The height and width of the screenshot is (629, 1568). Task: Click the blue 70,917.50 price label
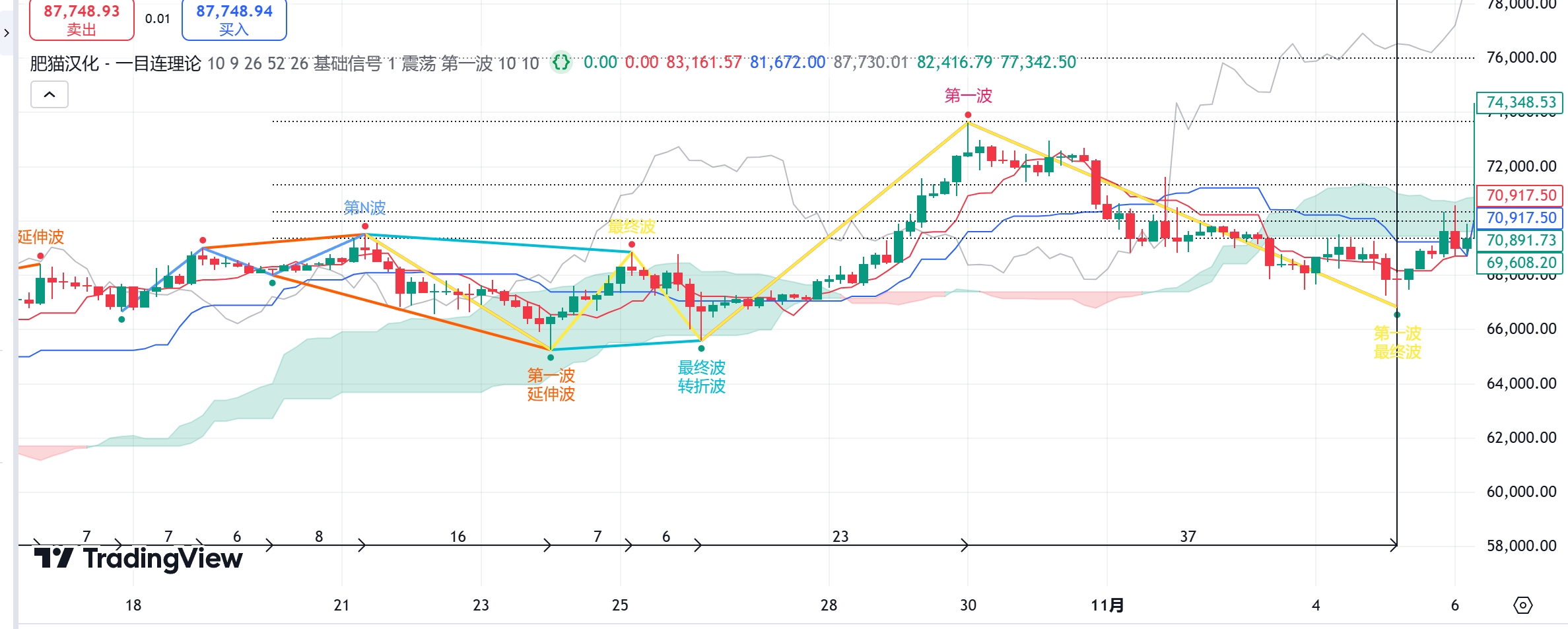tap(1520, 218)
